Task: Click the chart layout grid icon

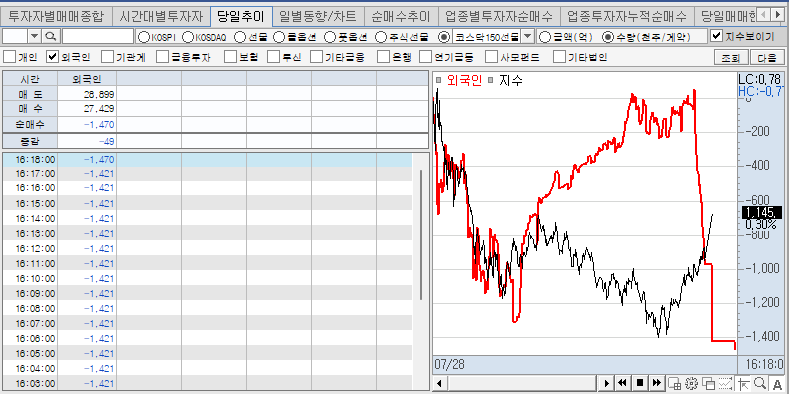Action: (x=675, y=383)
